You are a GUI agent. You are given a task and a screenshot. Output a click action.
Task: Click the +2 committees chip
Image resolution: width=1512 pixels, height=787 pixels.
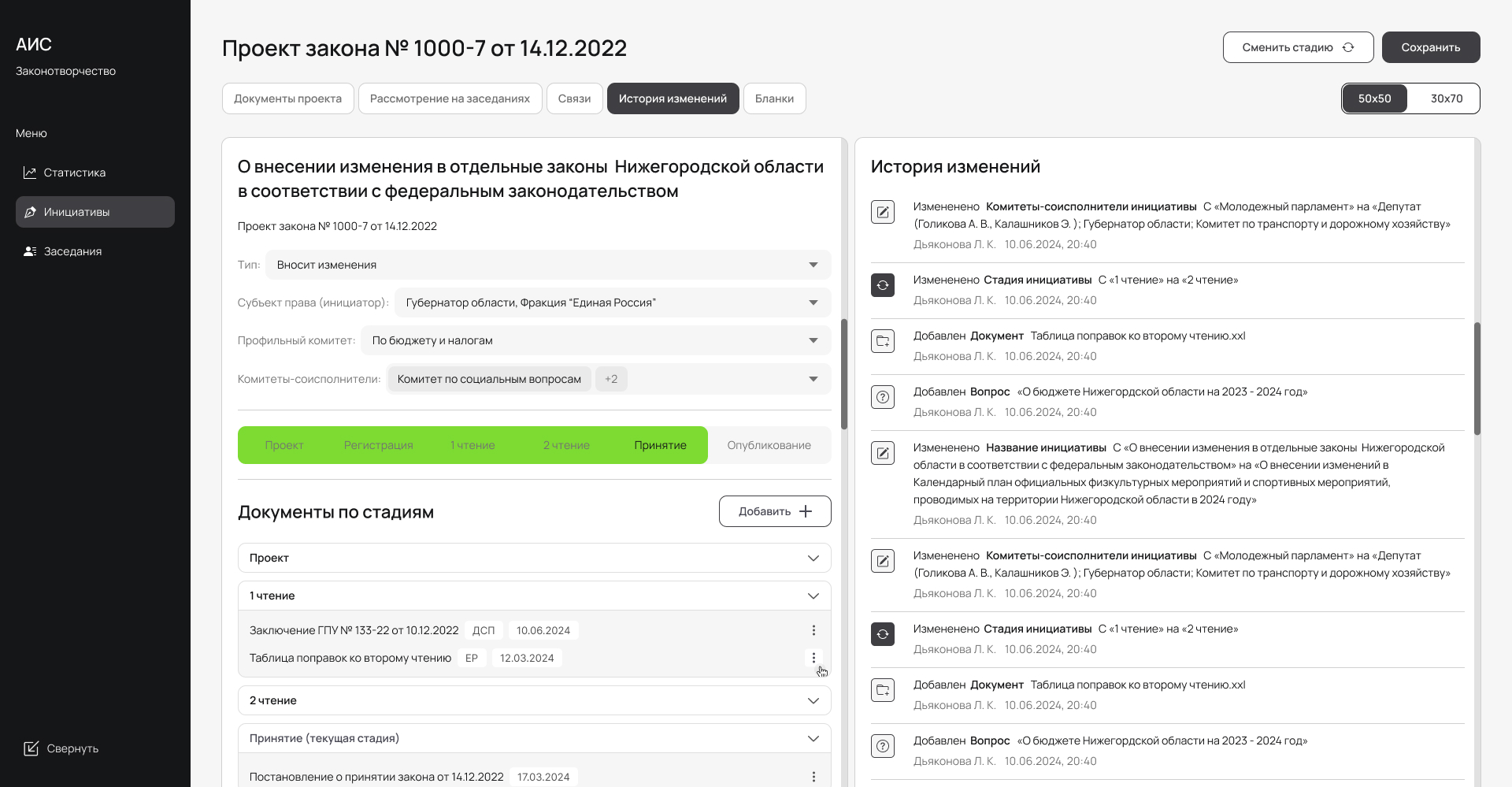click(611, 379)
